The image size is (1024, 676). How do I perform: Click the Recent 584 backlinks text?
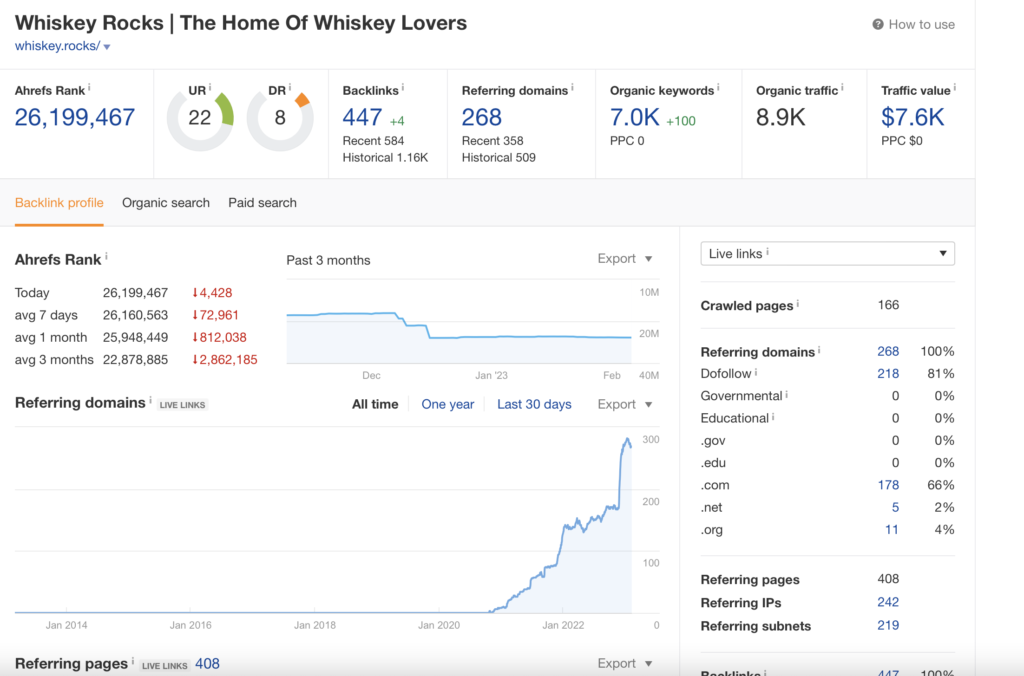point(373,140)
